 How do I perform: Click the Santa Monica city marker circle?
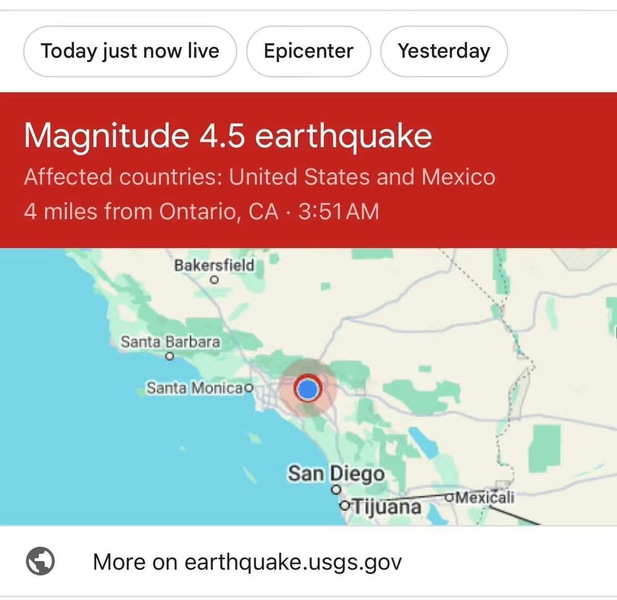[x=249, y=387]
